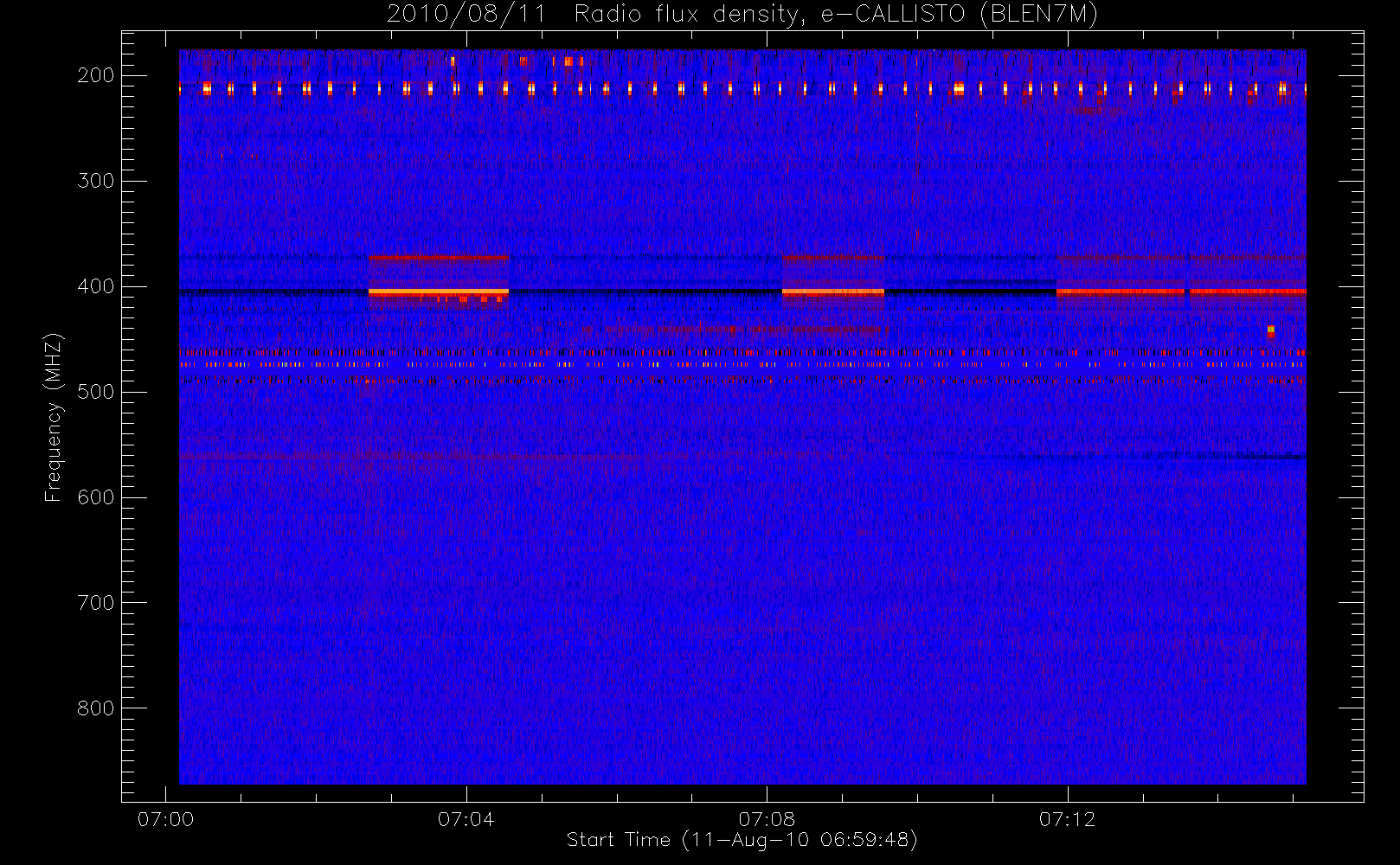The image size is (1400, 865).
Task: Click the bright yellow burst near 07:03 at 405 MHz
Action: pos(439,292)
